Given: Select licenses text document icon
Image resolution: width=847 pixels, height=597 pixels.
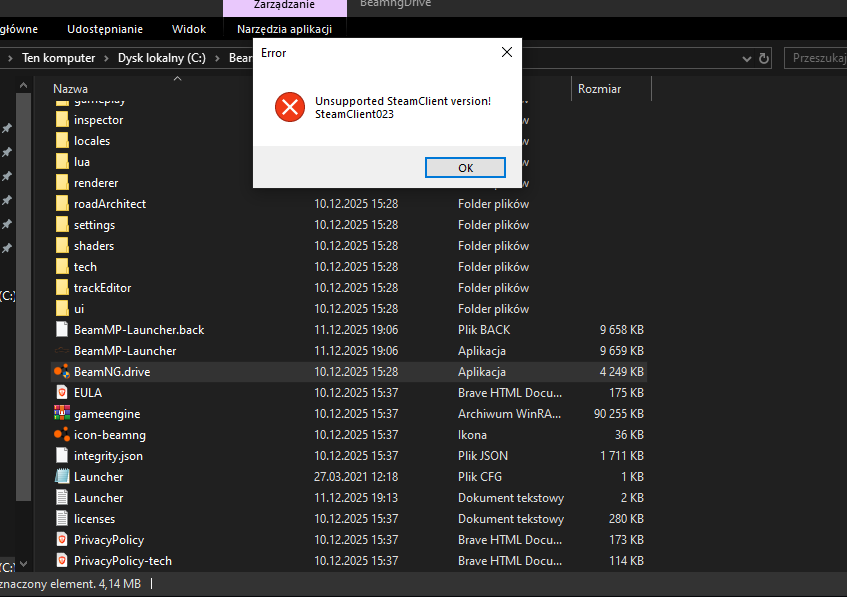Looking at the screenshot, I should (62, 519).
